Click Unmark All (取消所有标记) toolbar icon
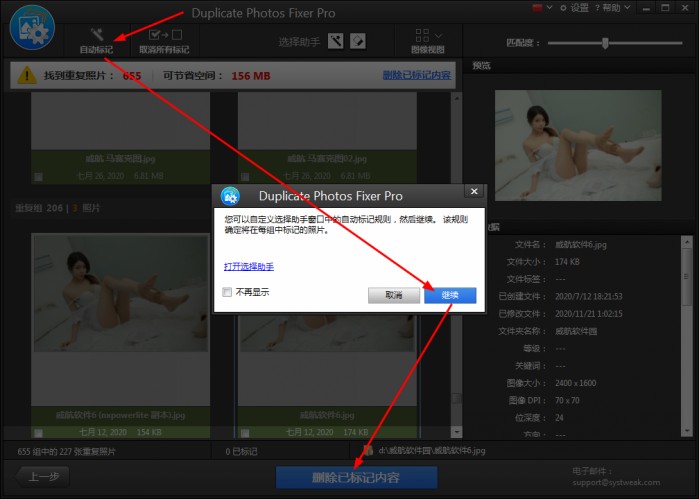Screen dimensions: 699x499 pyautogui.click(x=165, y=35)
